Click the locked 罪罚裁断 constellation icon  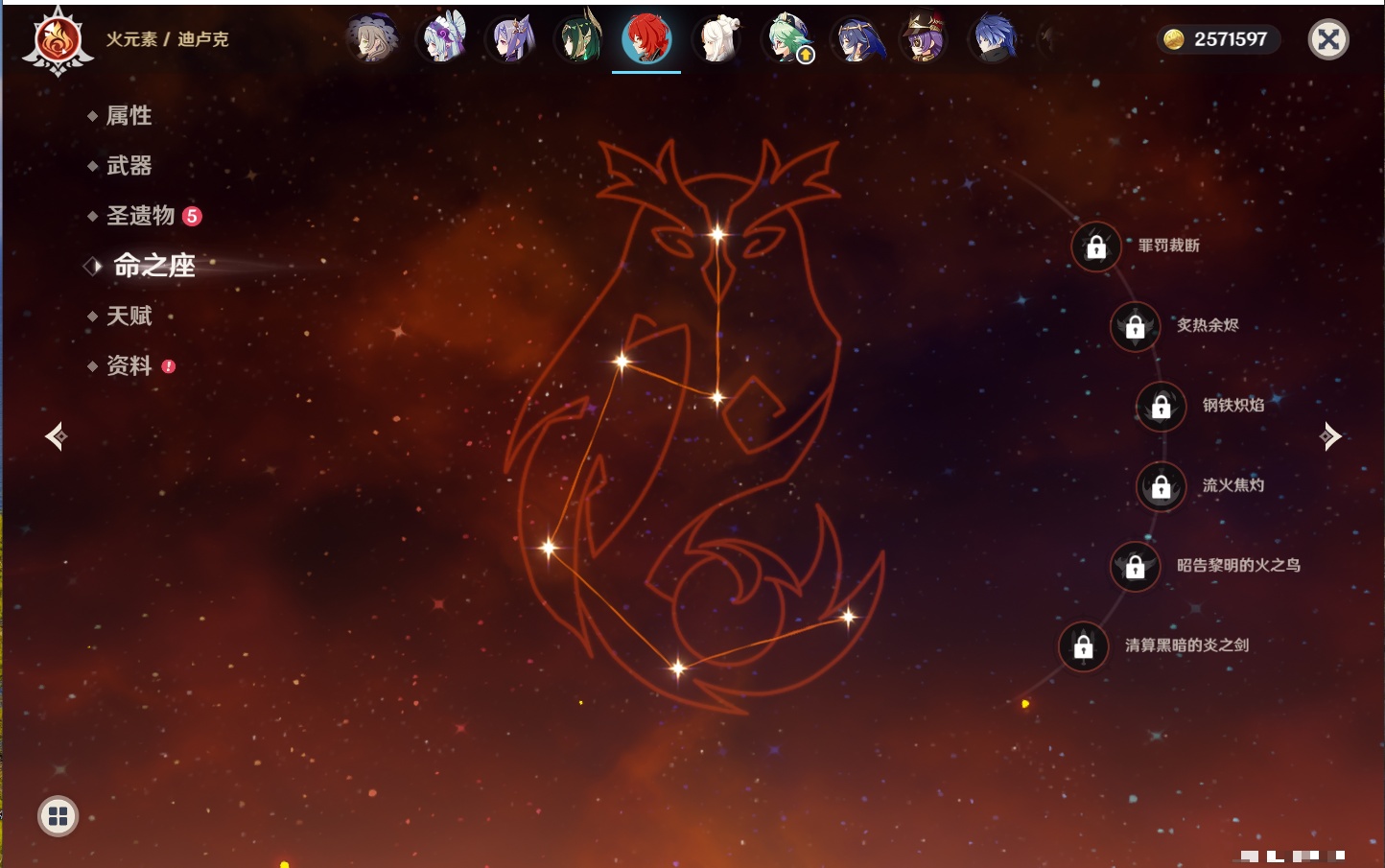[1096, 247]
